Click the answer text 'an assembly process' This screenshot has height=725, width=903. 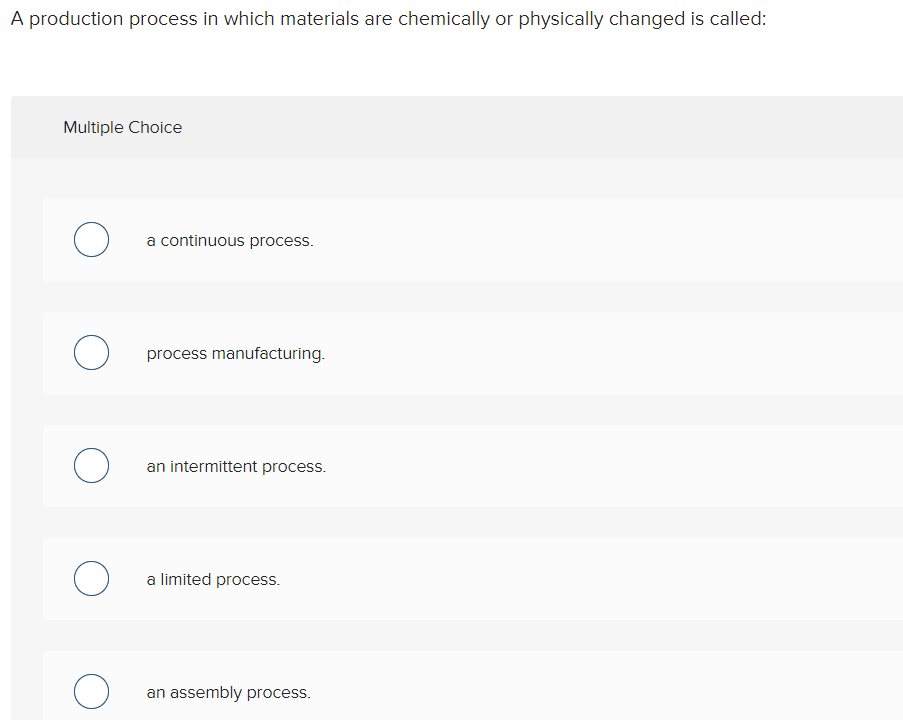pyautogui.click(x=228, y=692)
